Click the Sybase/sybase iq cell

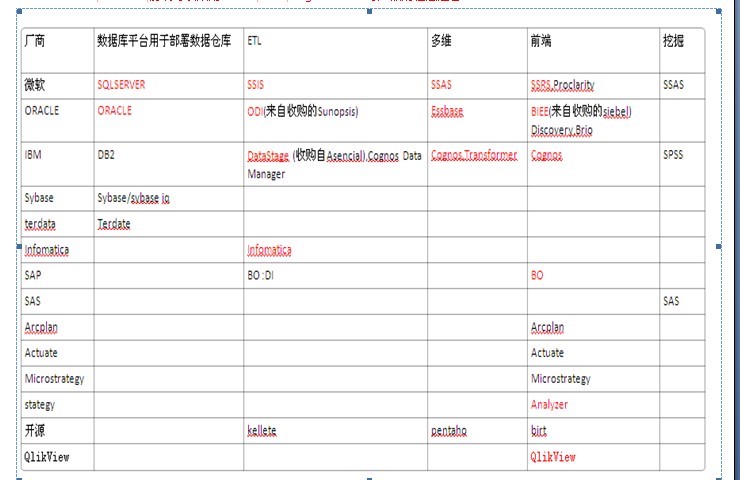[x=168, y=198]
